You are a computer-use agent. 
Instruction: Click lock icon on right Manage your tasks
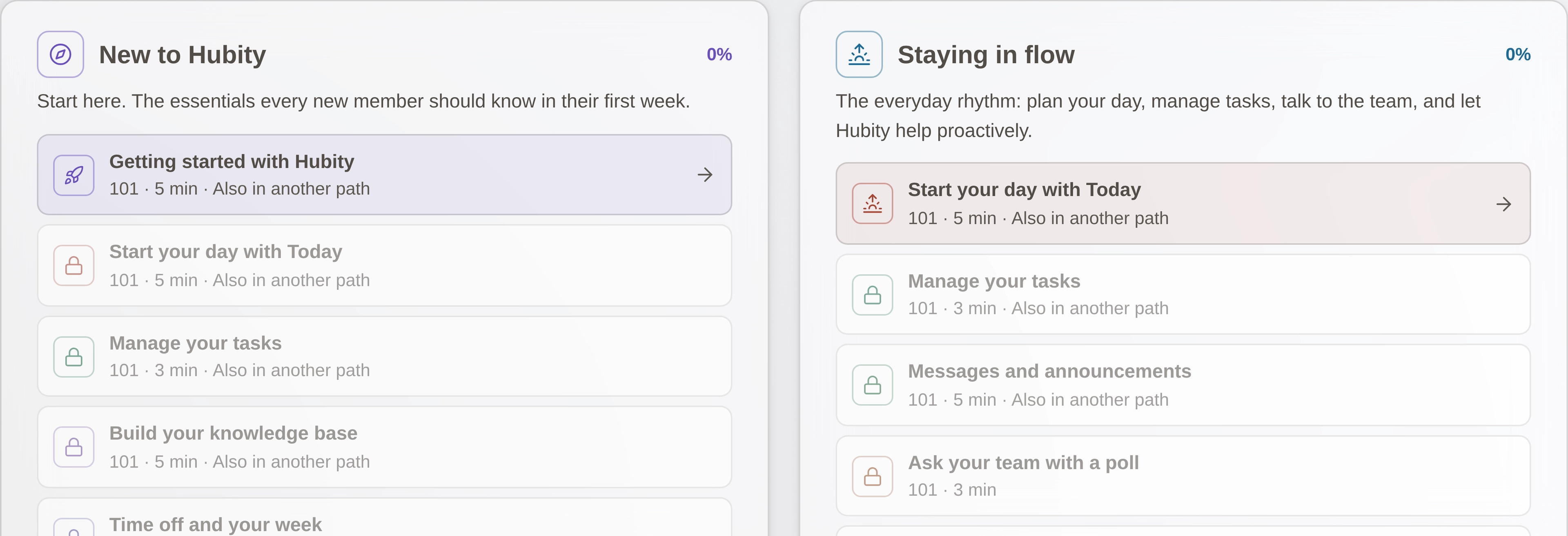[x=872, y=294]
